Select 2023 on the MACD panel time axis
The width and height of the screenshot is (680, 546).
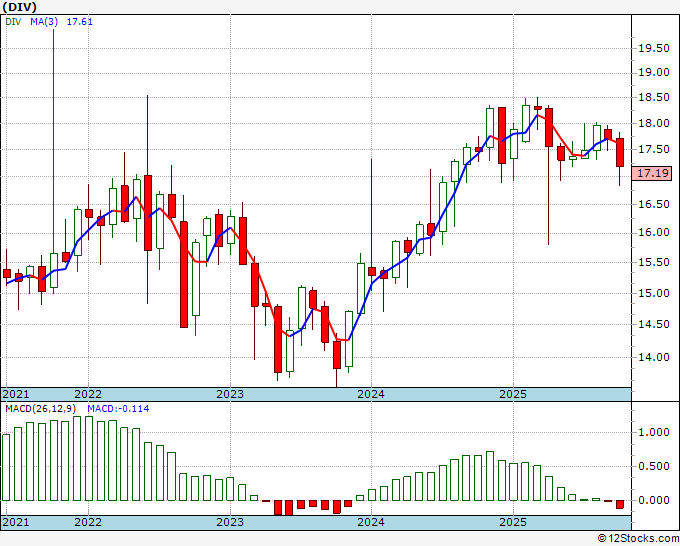tap(230, 522)
